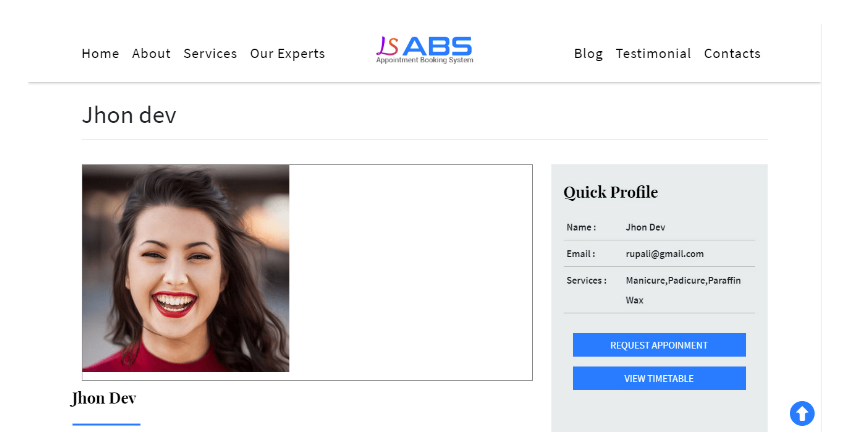Click the Name value Jhon Dev
Image resolution: width=851 pixels, height=441 pixels.
point(645,227)
